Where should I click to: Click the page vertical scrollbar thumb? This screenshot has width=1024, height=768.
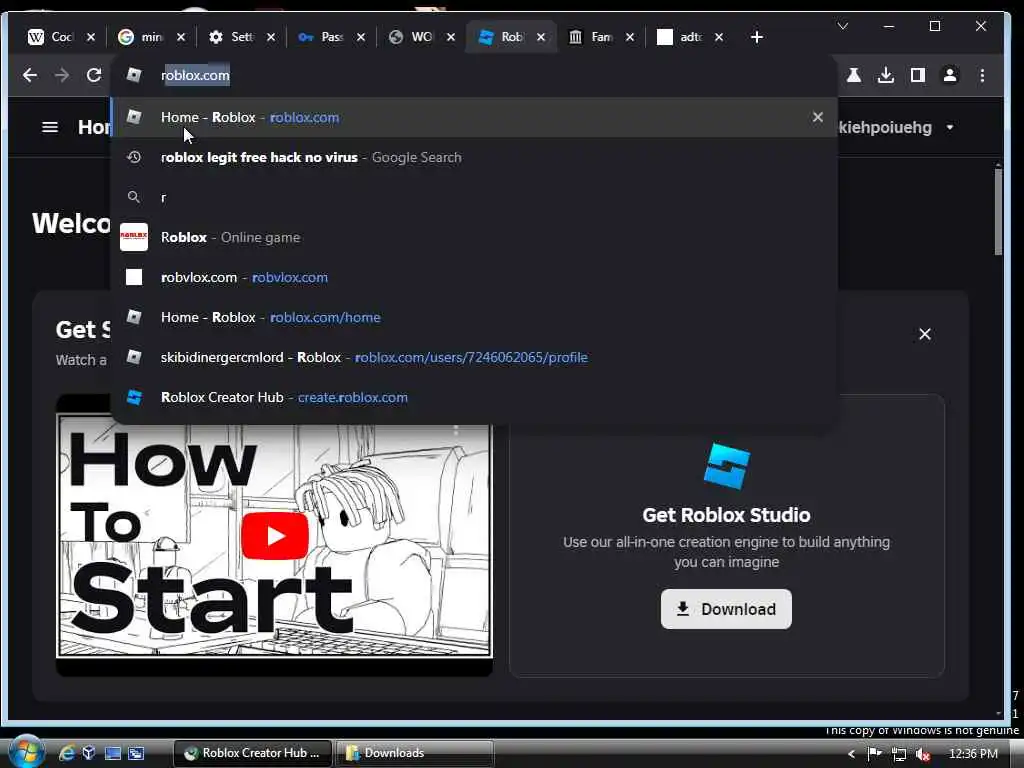point(998,213)
